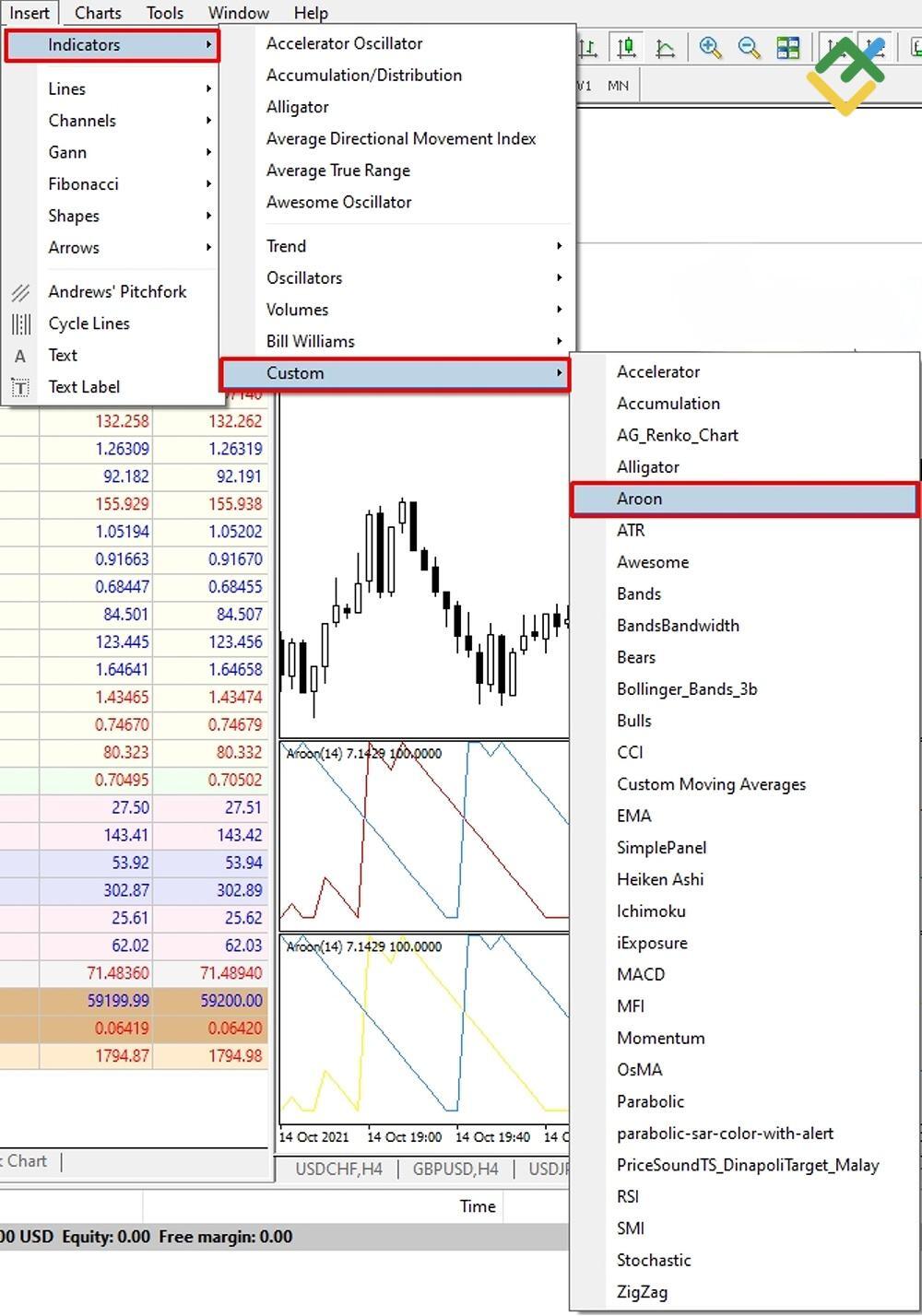Expand the Indicators submenu
Image resolution: width=922 pixels, height=1316 pixels.
coord(112,45)
